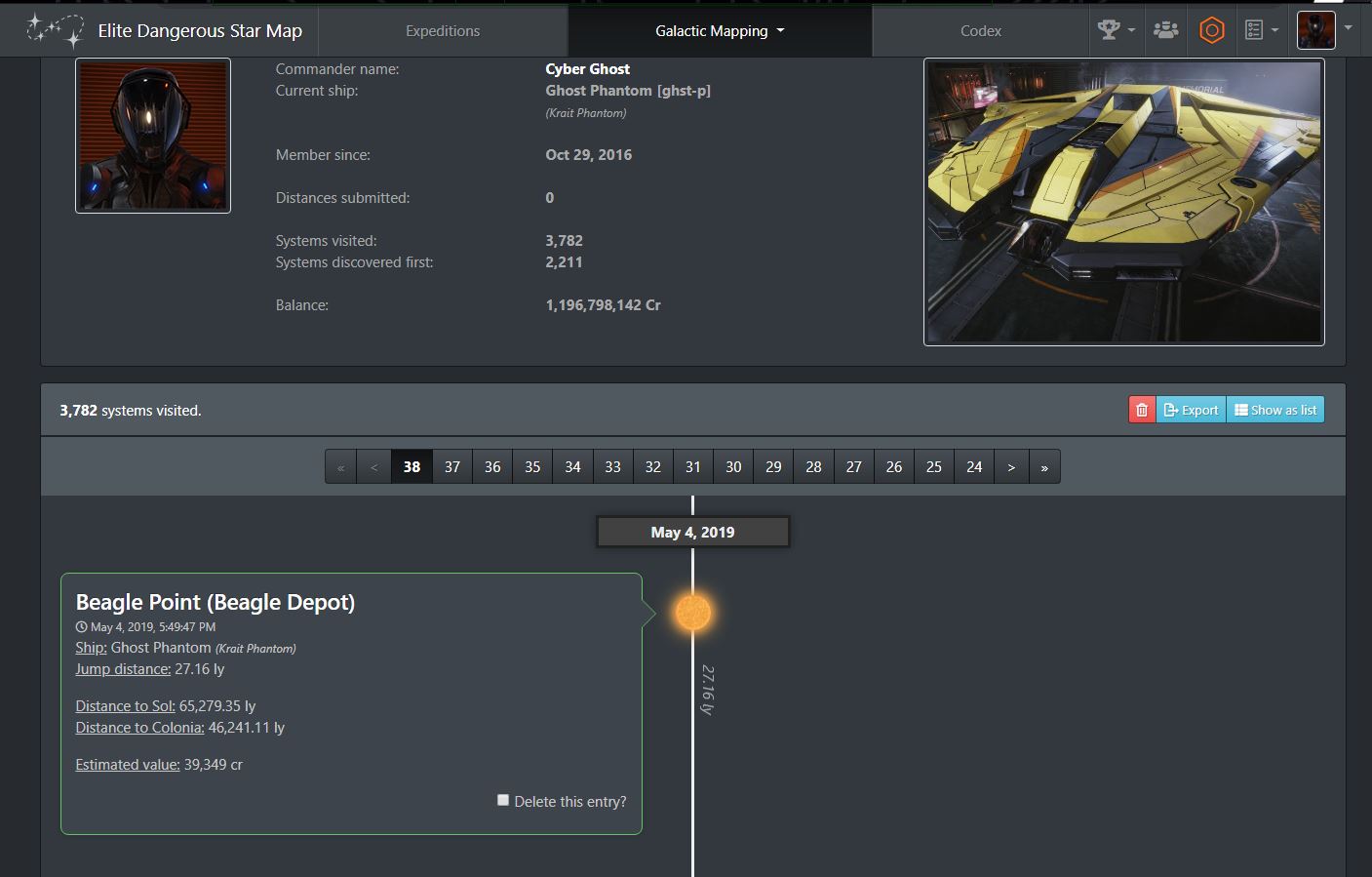Click the Oct 29, 2016 member date

pos(588,154)
